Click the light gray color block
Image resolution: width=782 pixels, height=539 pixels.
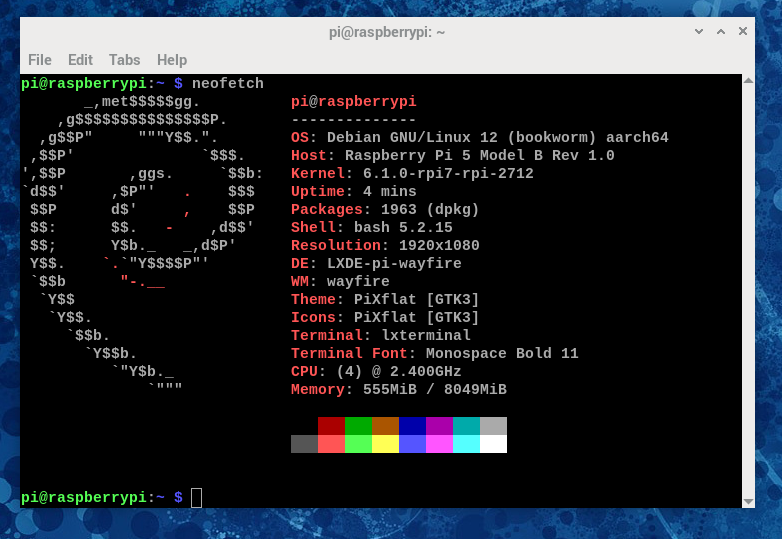(493, 426)
